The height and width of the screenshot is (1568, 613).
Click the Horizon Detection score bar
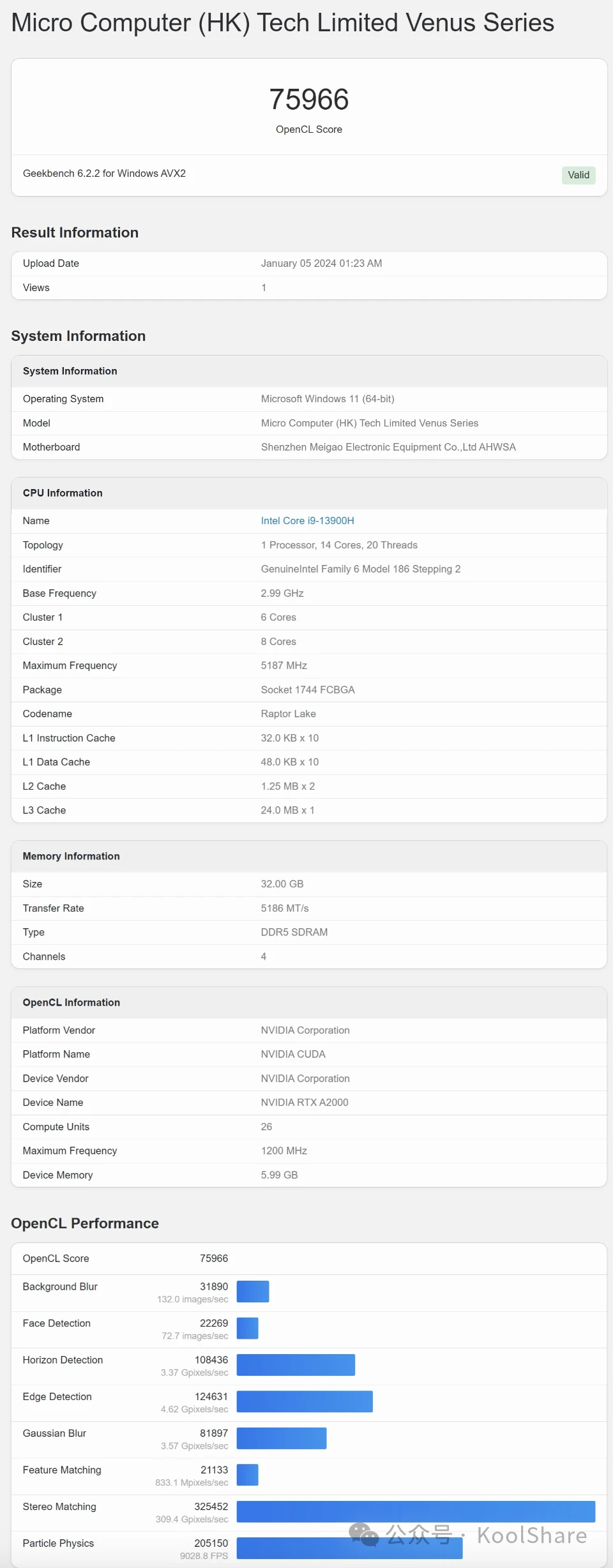[296, 1365]
